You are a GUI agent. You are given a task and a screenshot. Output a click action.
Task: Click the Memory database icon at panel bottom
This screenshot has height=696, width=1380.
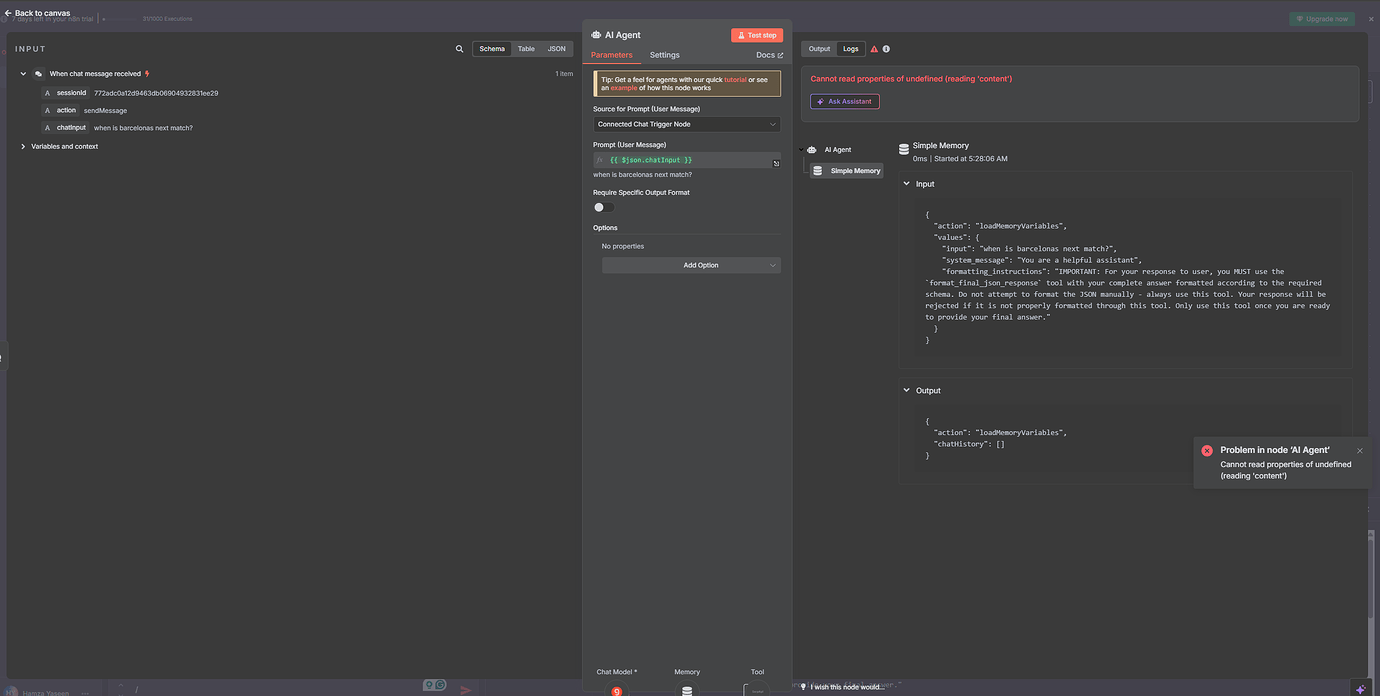[687, 690]
